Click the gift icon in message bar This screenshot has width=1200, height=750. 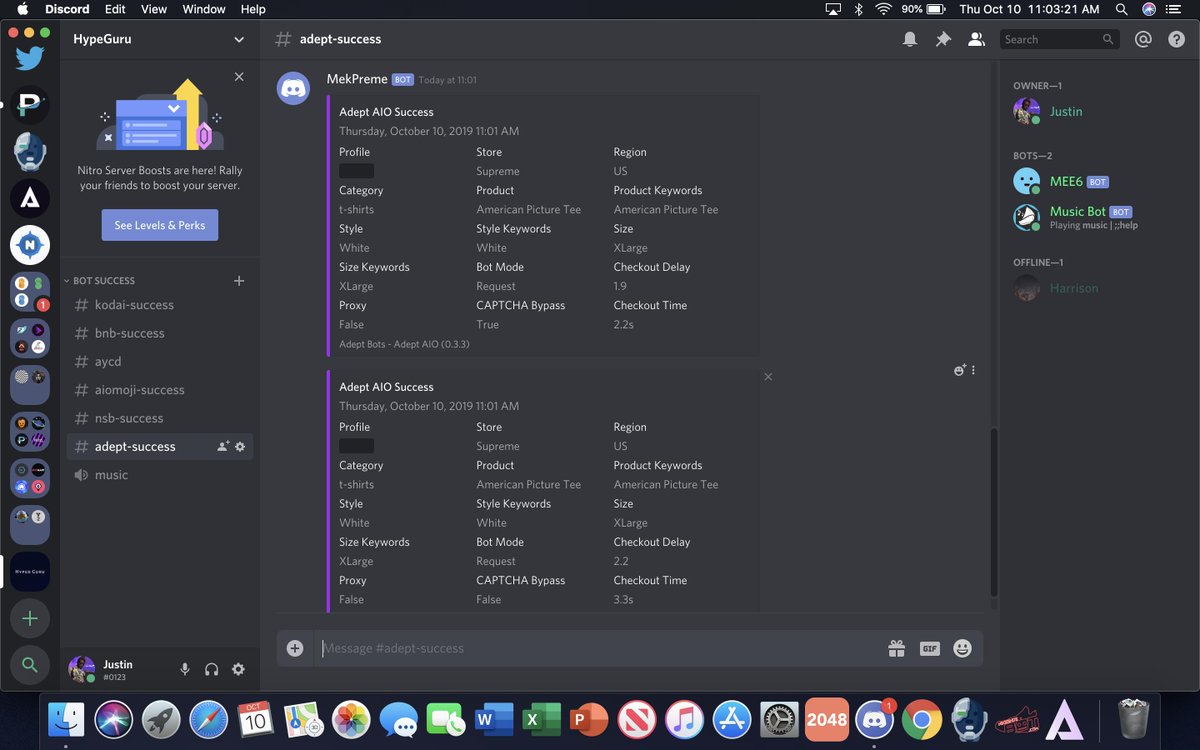[896, 648]
